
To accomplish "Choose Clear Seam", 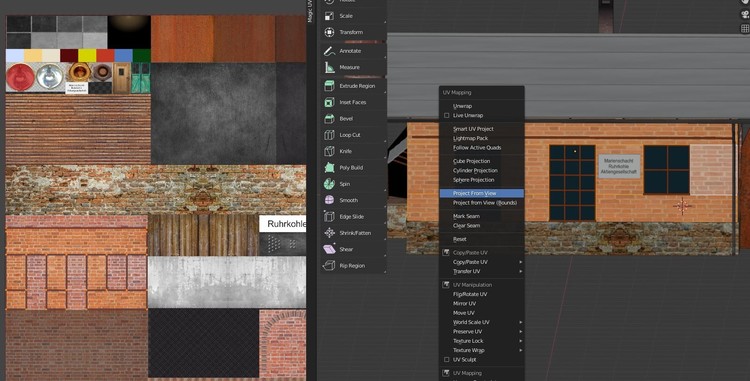I will [482, 226].
